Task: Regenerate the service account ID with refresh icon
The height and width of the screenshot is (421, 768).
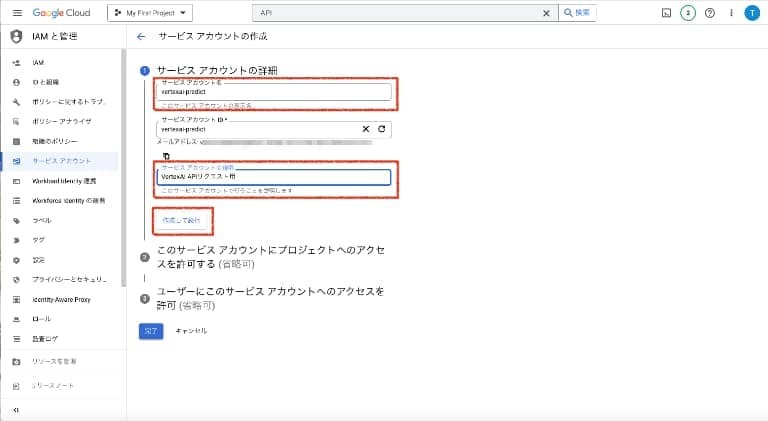Action: tap(382, 129)
